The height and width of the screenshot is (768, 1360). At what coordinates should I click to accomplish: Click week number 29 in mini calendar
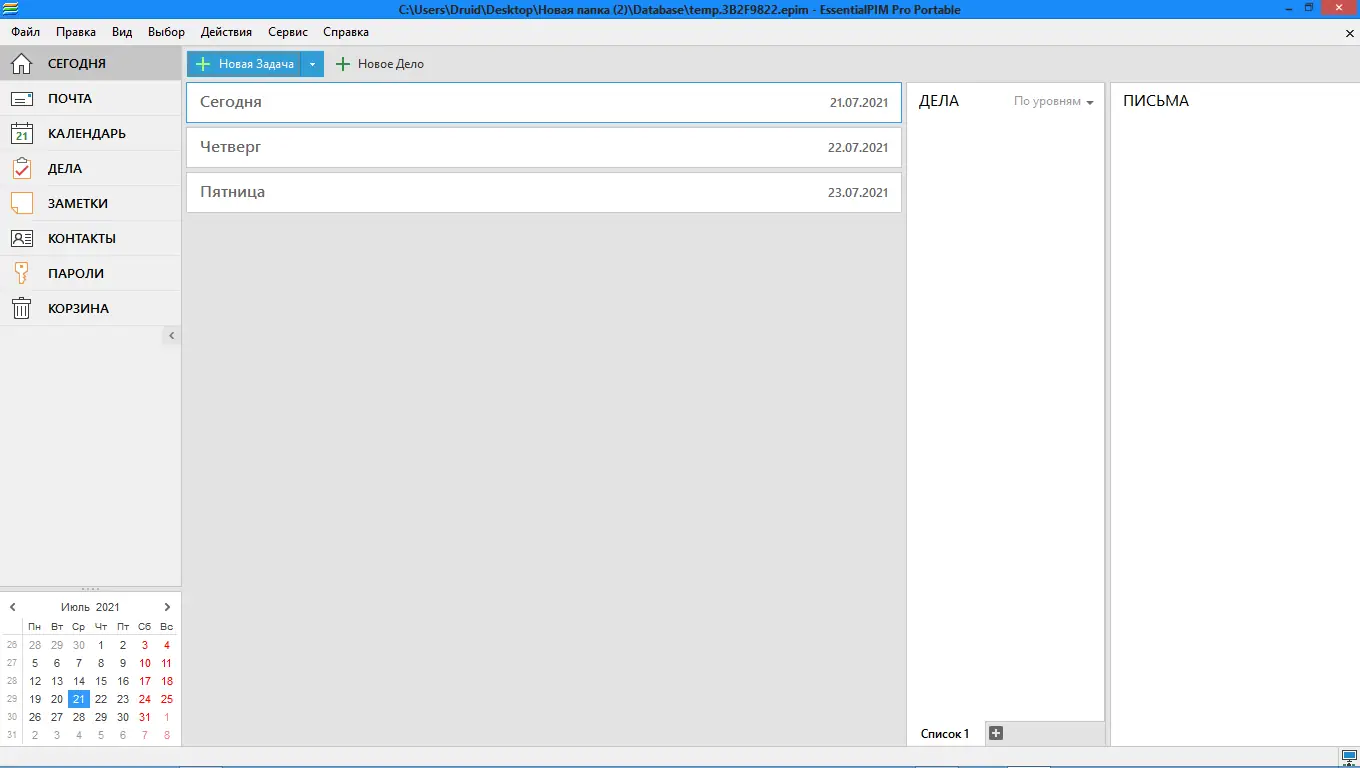tap(12, 699)
